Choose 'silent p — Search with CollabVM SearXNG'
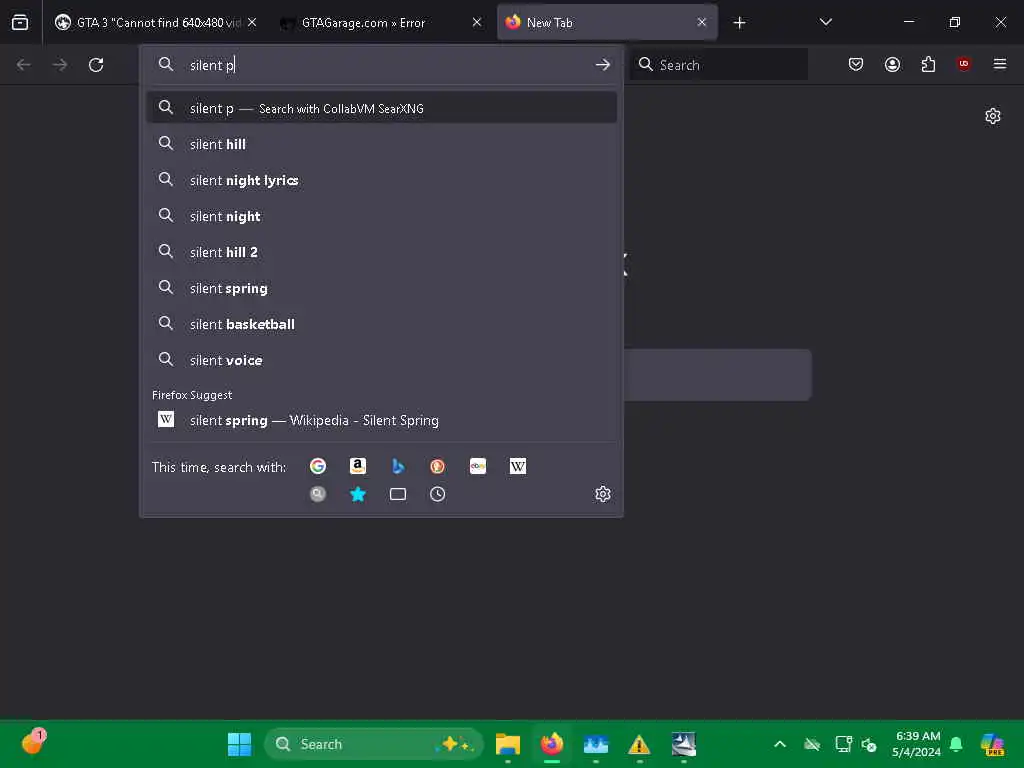Screen dimensions: 1024x768 pos(381,108)
